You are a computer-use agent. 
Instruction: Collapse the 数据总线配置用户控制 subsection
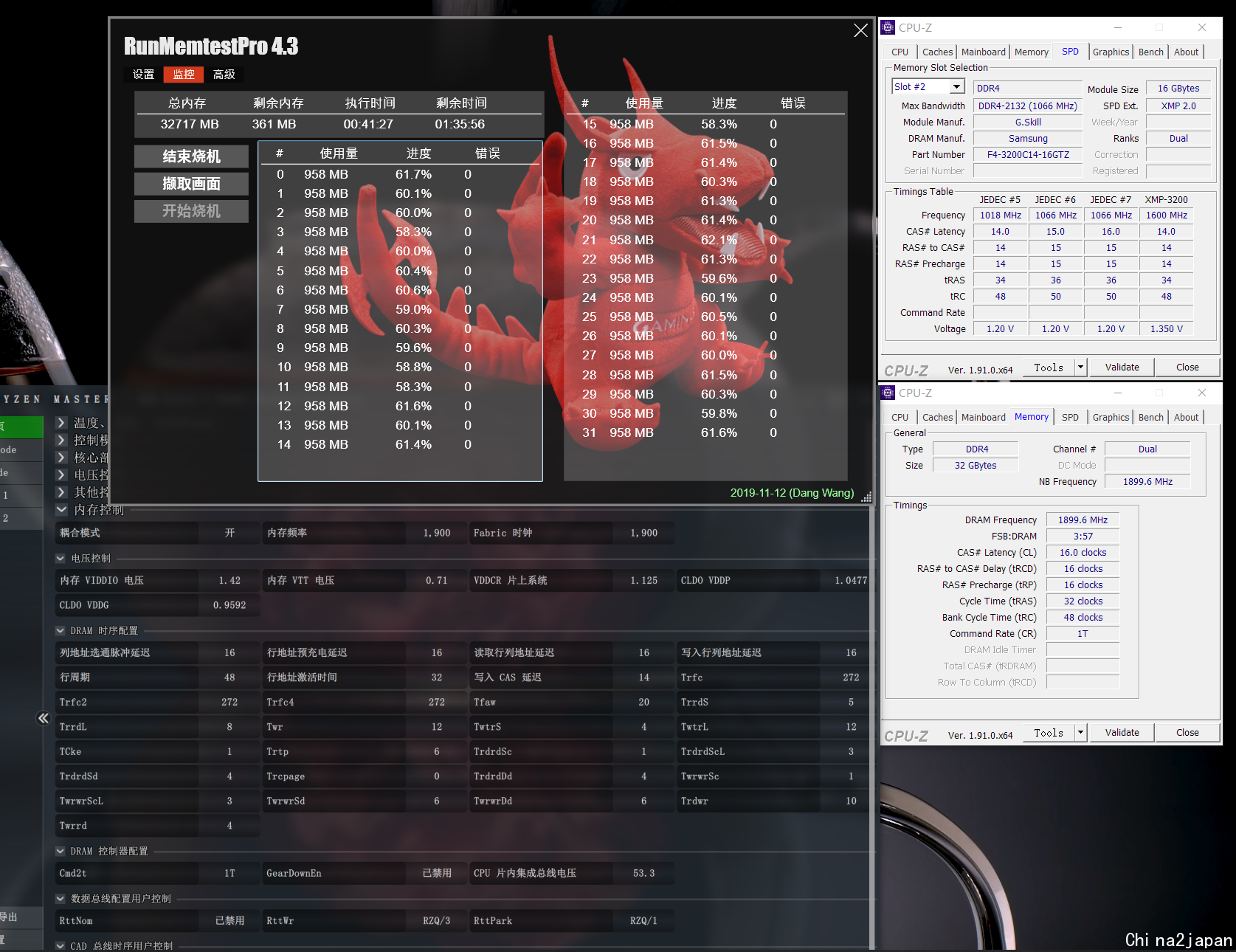(61, 899)
